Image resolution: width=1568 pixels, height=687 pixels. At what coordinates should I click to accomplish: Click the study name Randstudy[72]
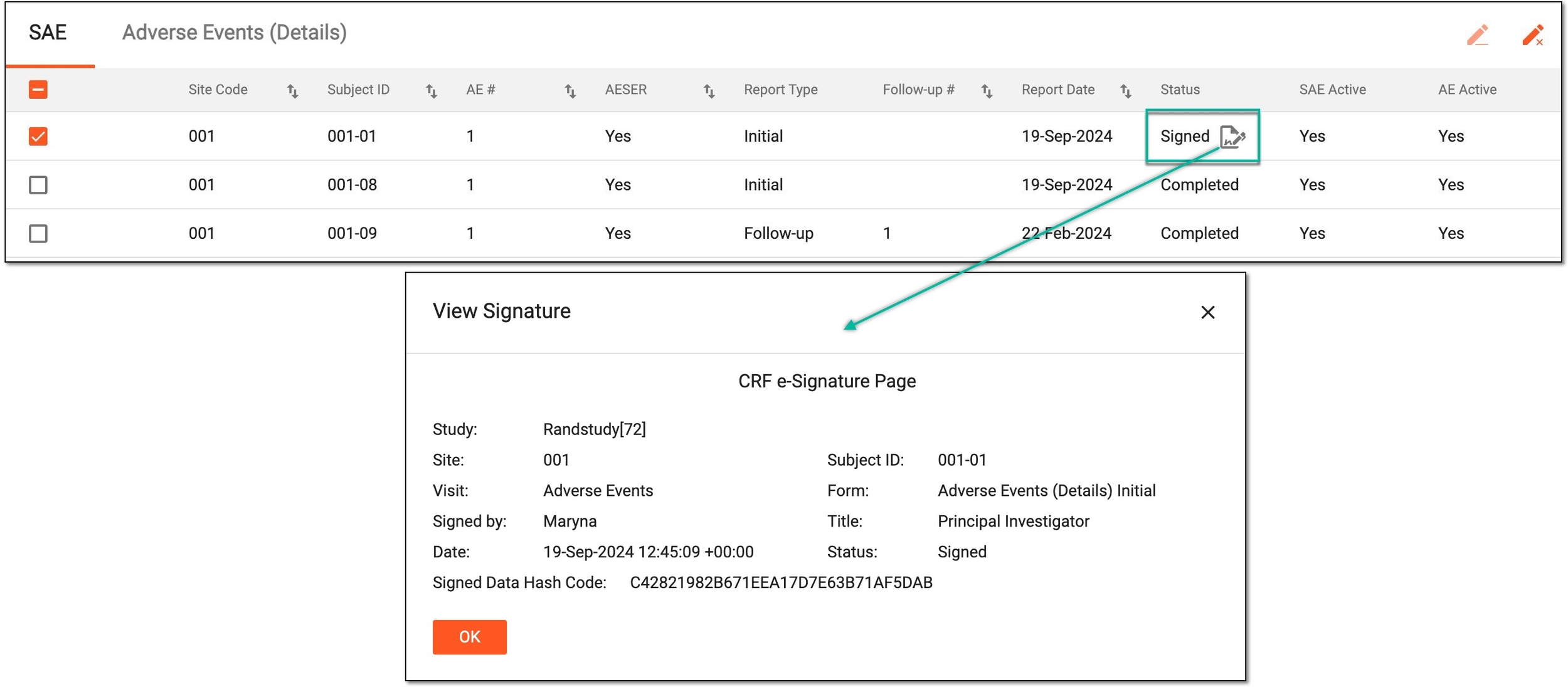[594, 429]
